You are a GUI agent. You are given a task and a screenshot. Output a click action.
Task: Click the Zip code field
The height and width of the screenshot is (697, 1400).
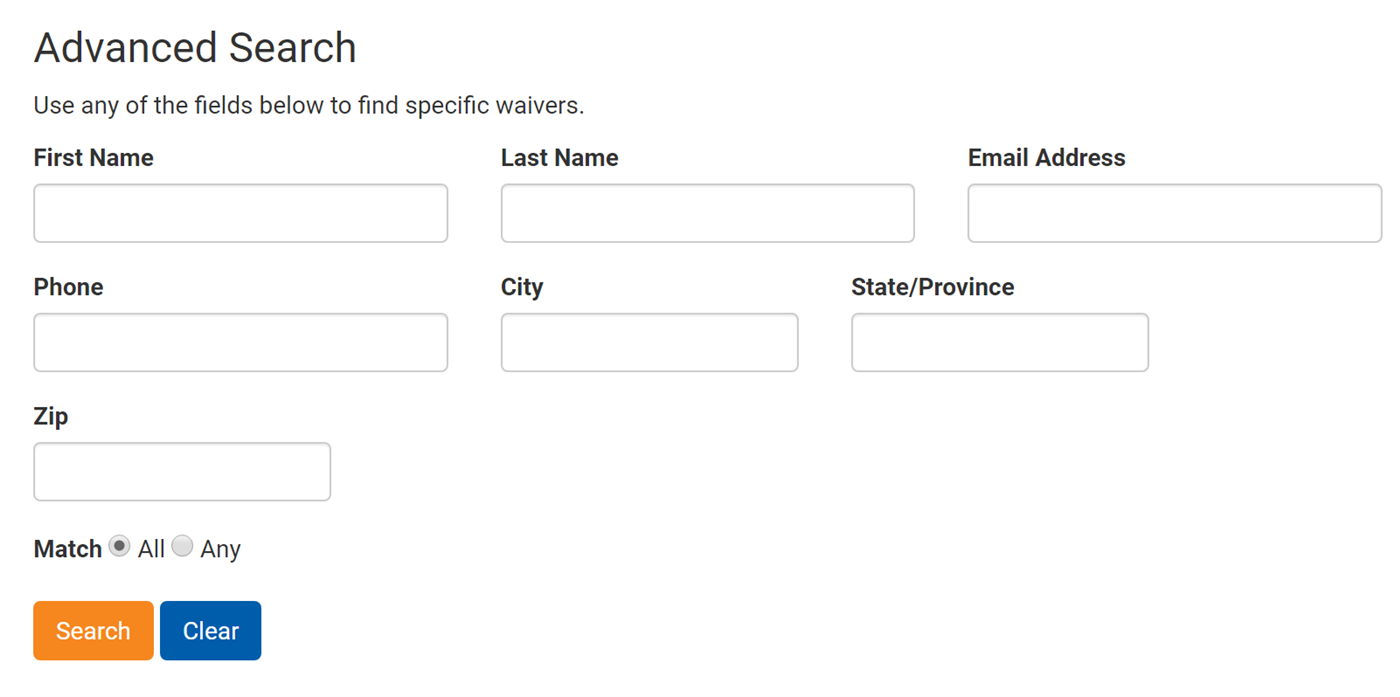click(182, 471)
